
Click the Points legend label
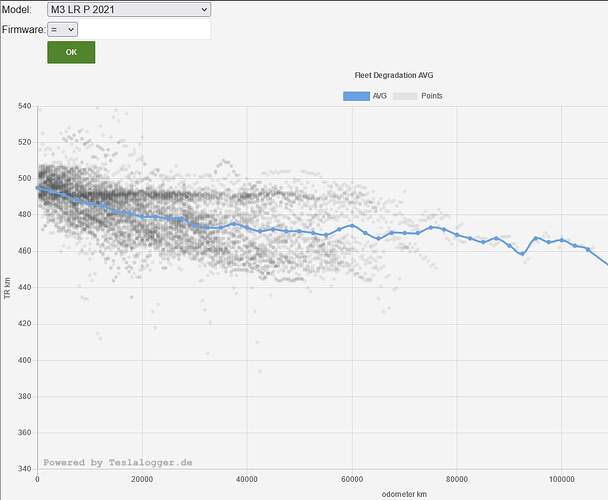pos(432,96)
